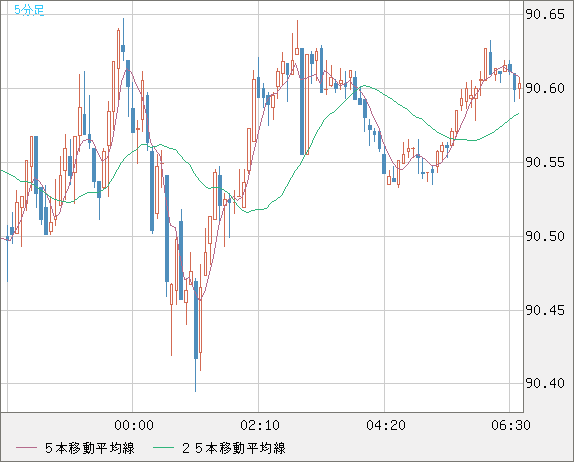Click the 02:10 time axis label
Screen dimensions: 574x462
pyautogui.click(x=260, y=425)
